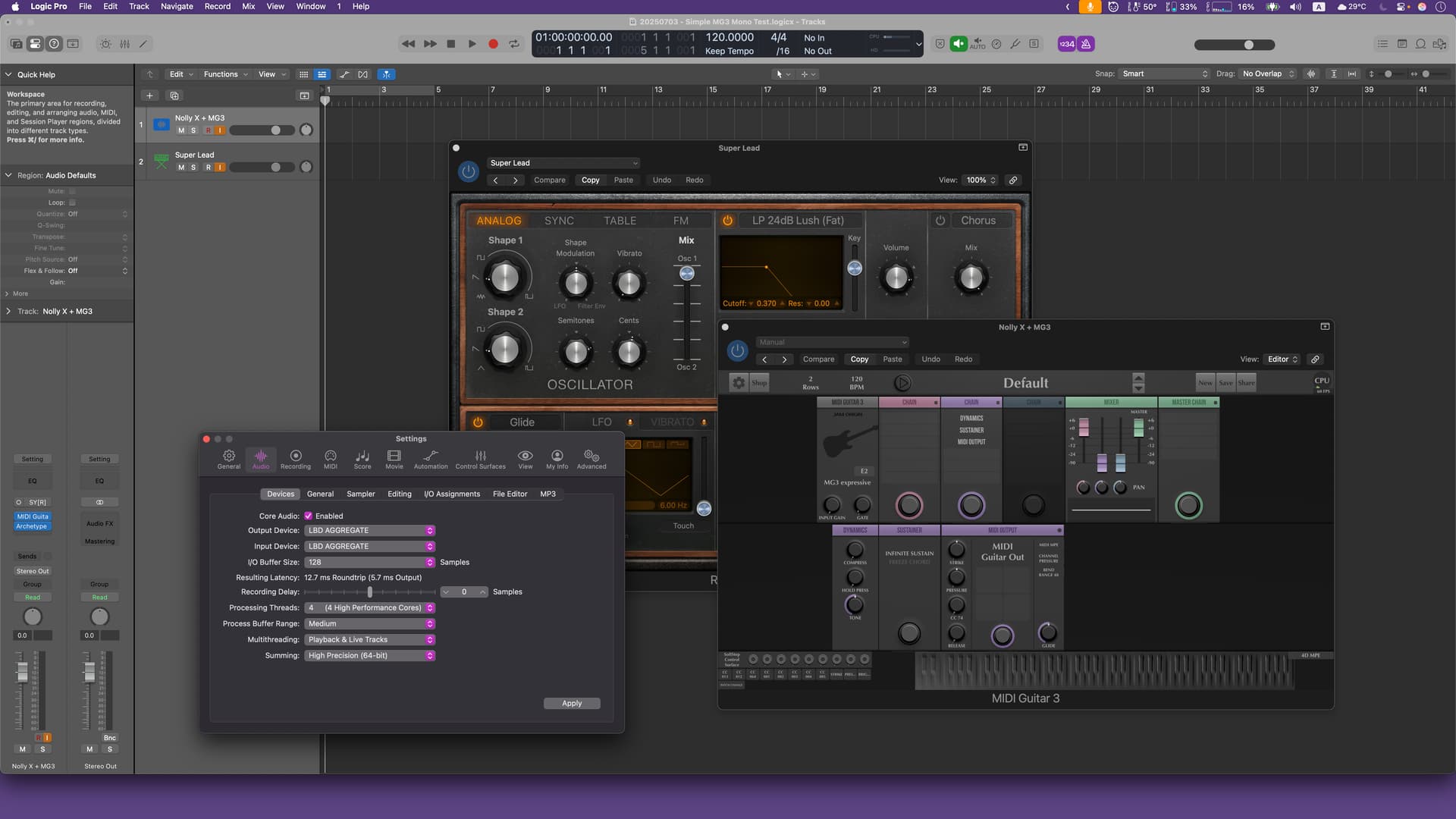
Task: Toggle the filter power button beside LP 24dB Lush
Action: coord(727,221)
